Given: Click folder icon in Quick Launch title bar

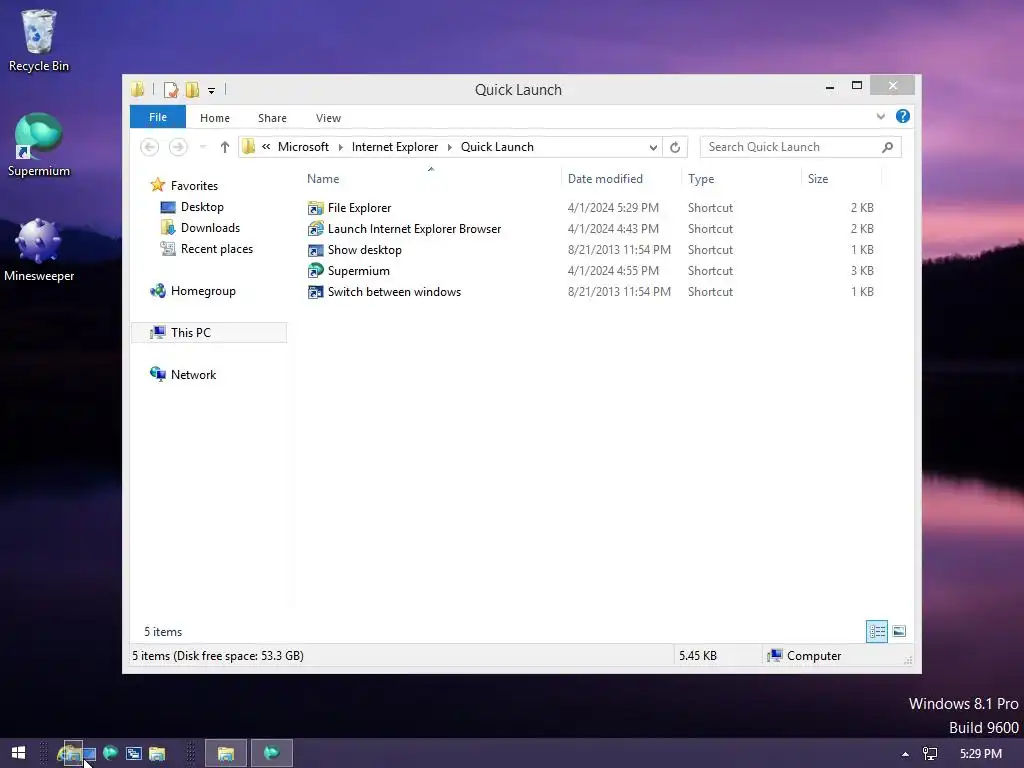Looking at the screenshot, I should 137,89.
